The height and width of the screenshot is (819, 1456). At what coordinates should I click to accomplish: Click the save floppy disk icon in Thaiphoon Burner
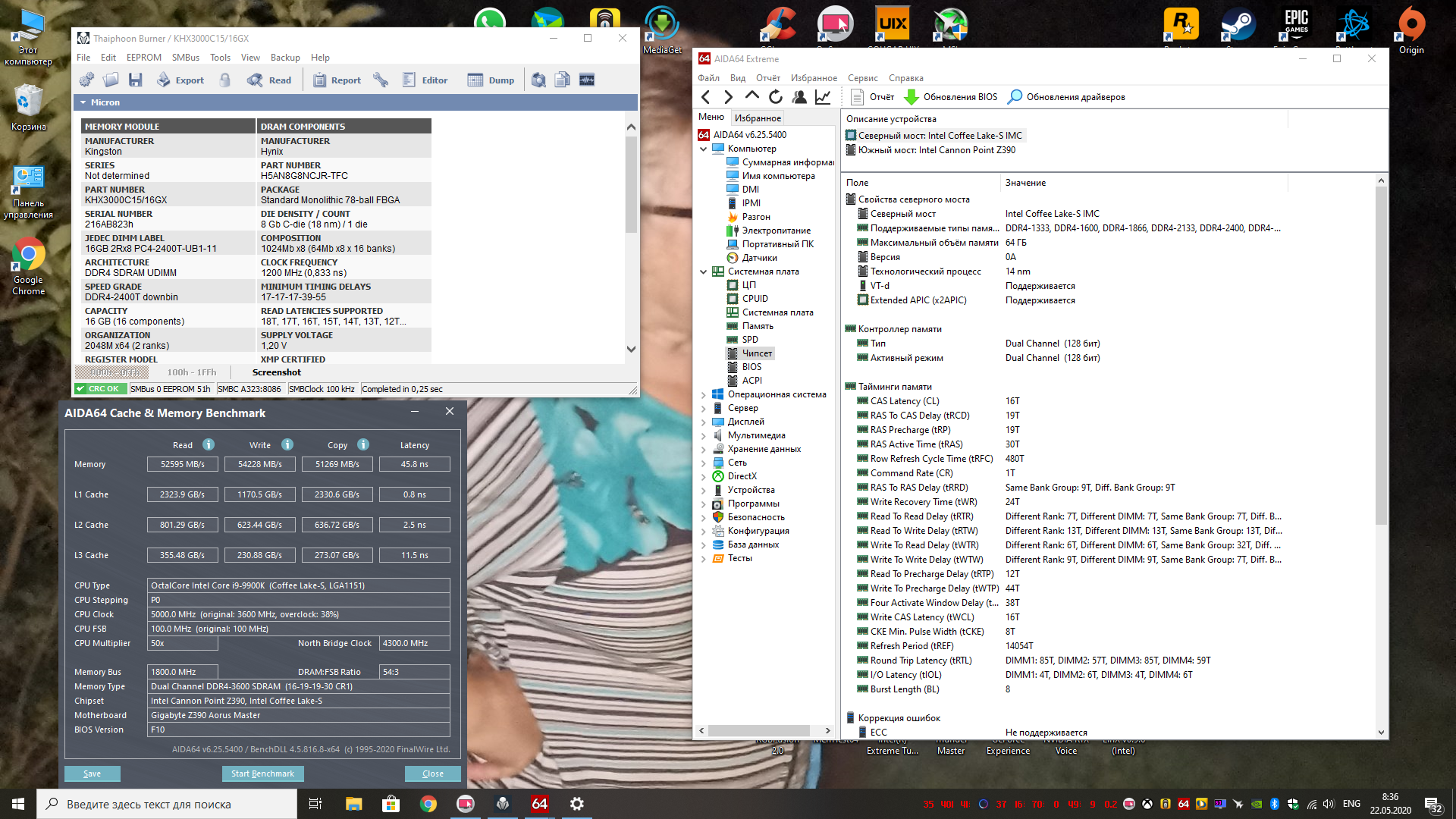[136, 80]
